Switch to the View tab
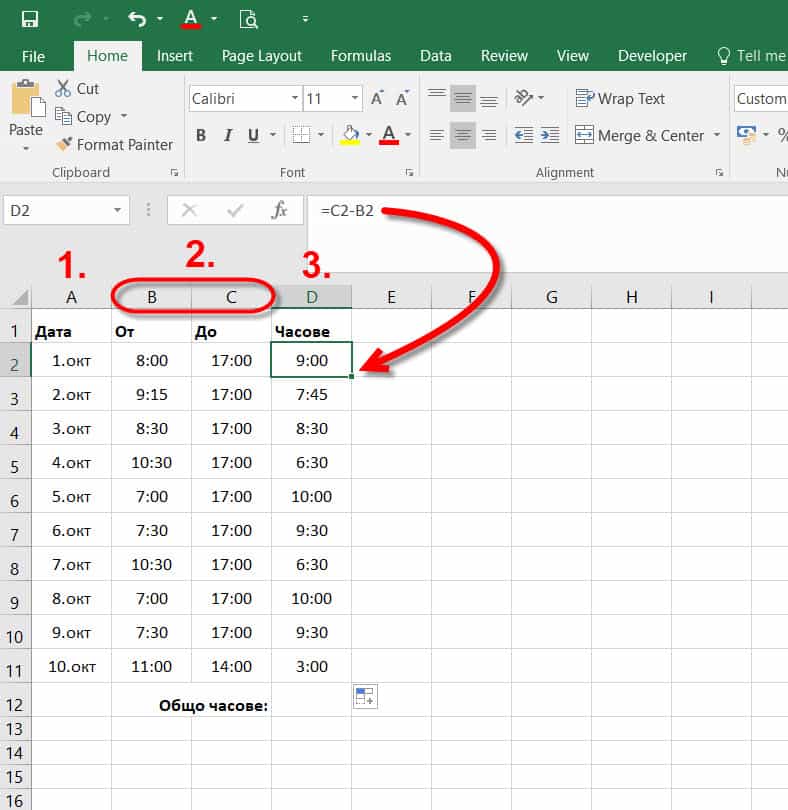 pos(573,56)
